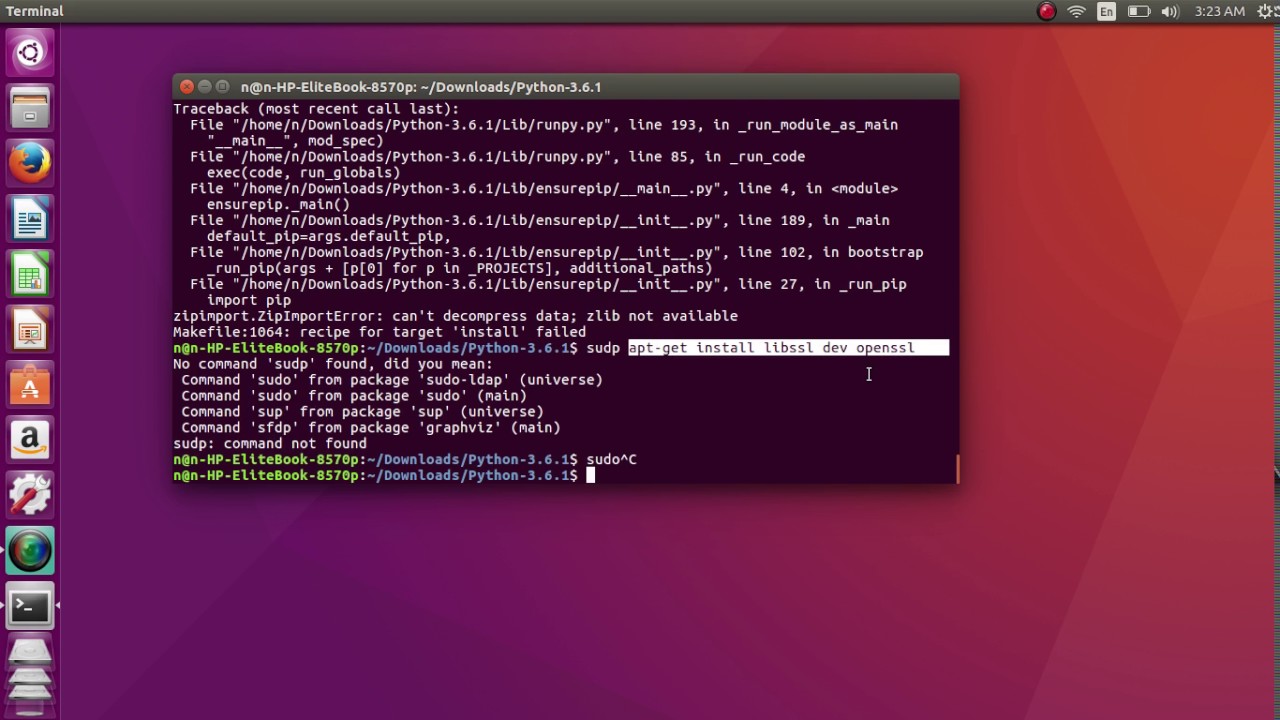Click 'Traceback (most recent call last):' line
Image resolution: width=1280 pixels, height=720 pixels.
pos(316,109)
